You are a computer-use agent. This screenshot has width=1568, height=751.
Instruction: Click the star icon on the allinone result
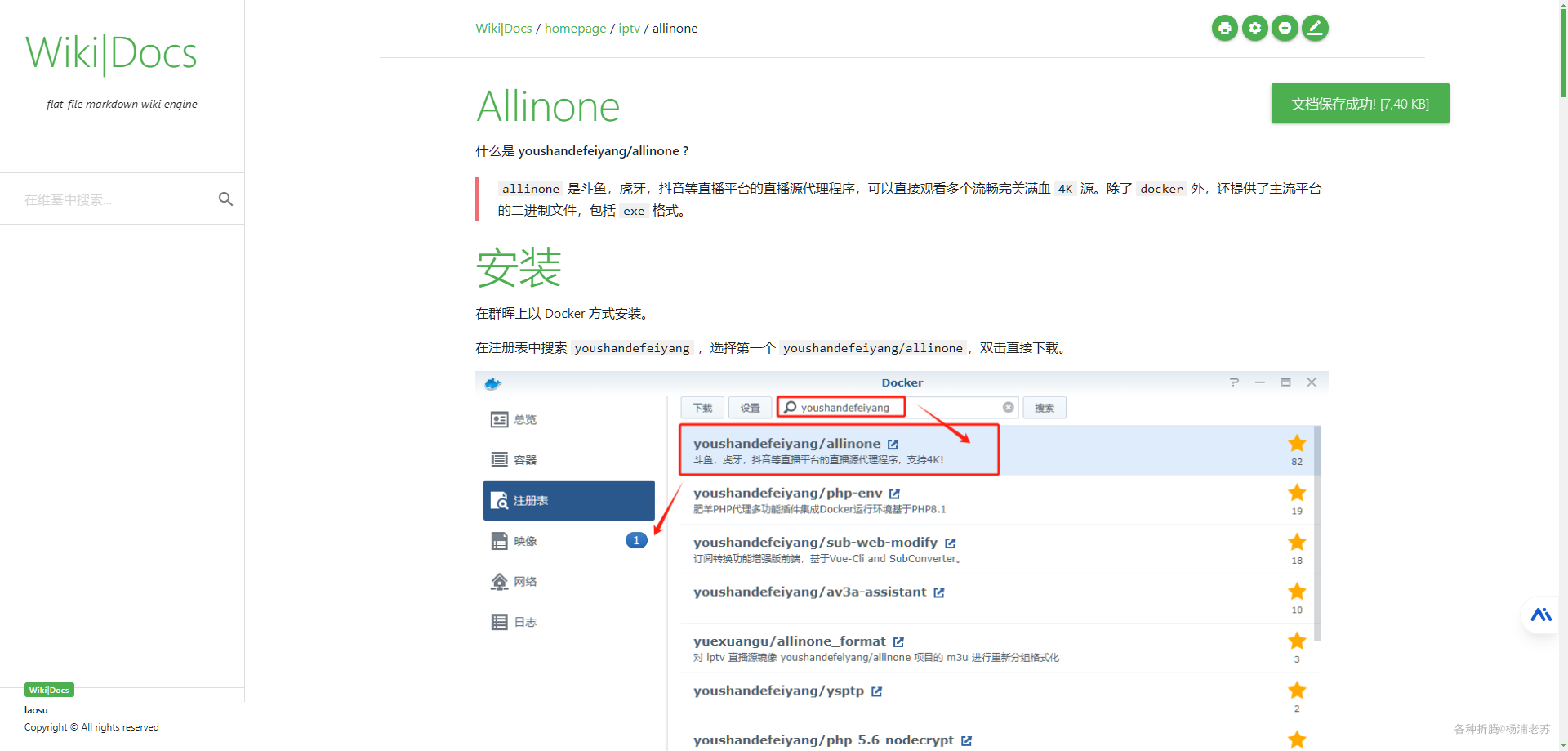[x=1297, y=443]
